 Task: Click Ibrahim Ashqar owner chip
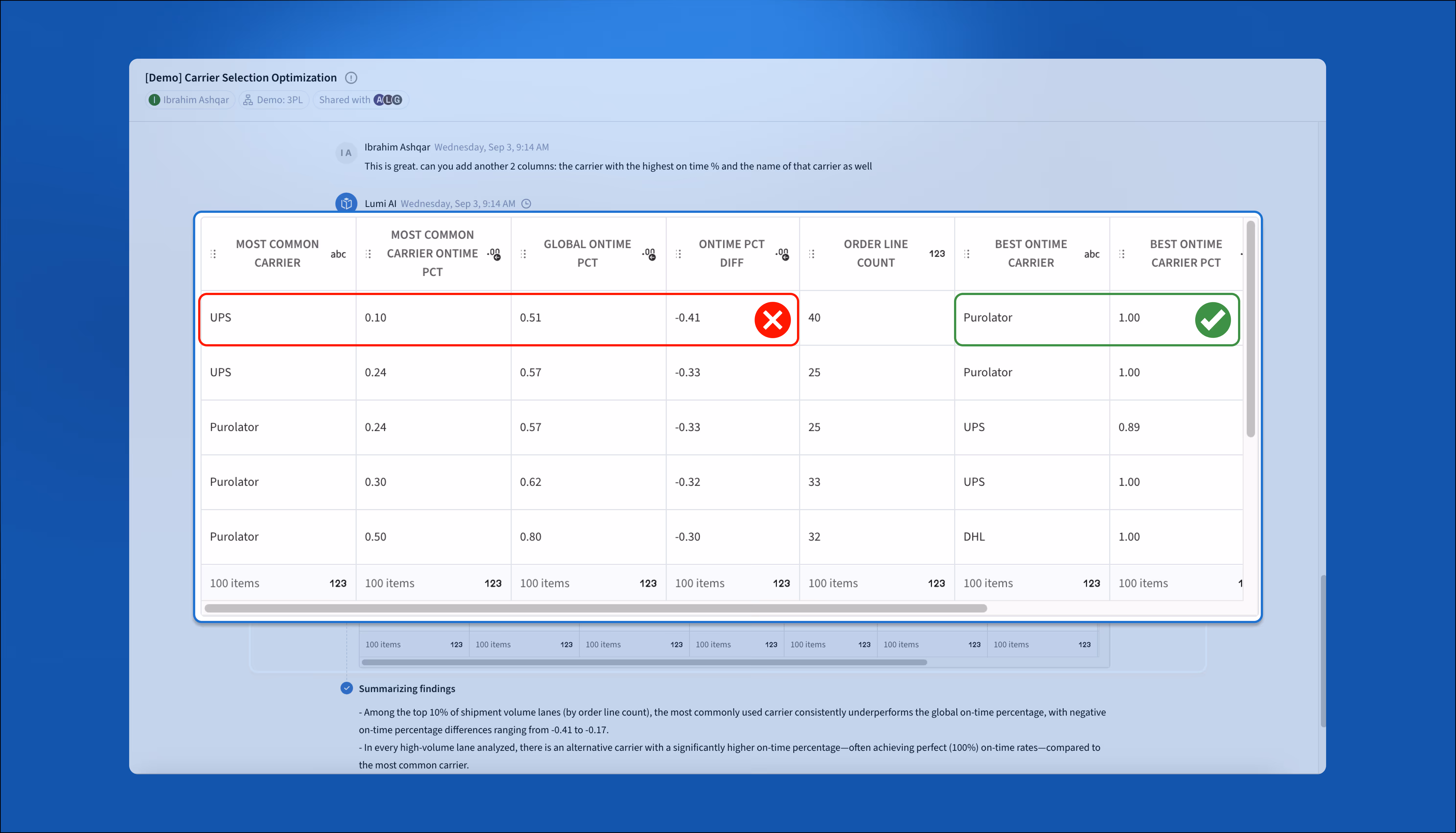coord(189,100)
